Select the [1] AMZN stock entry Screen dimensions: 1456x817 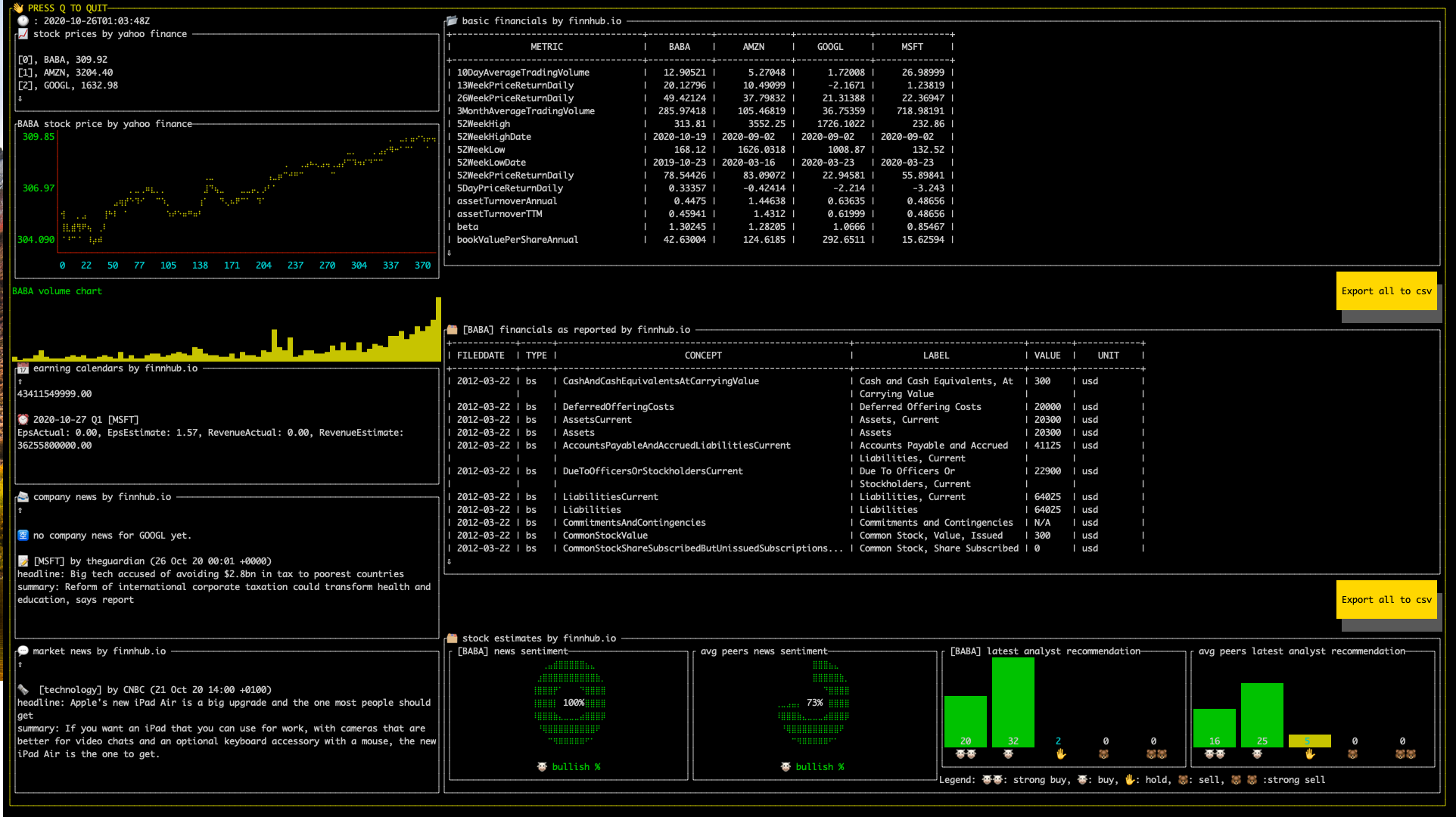pyautogui.click(x=65, y=73)
